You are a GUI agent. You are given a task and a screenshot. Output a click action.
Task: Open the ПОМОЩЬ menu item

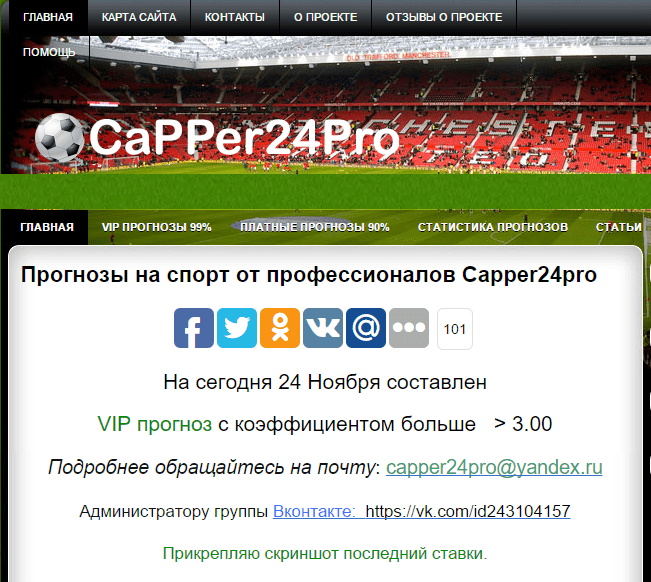click(49, 52)
